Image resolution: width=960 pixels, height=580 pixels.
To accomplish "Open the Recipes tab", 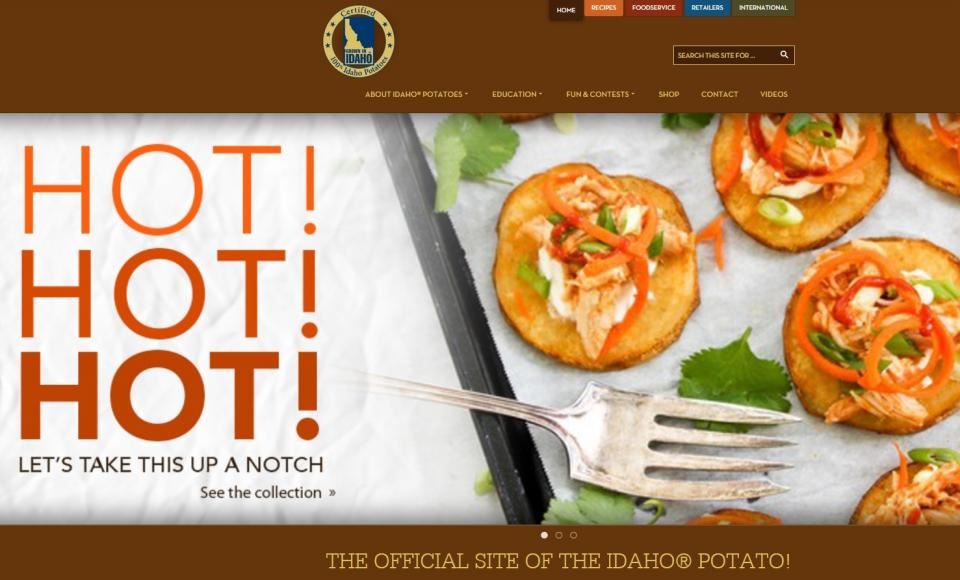I will pyautogui.click(x=603, y=8).
